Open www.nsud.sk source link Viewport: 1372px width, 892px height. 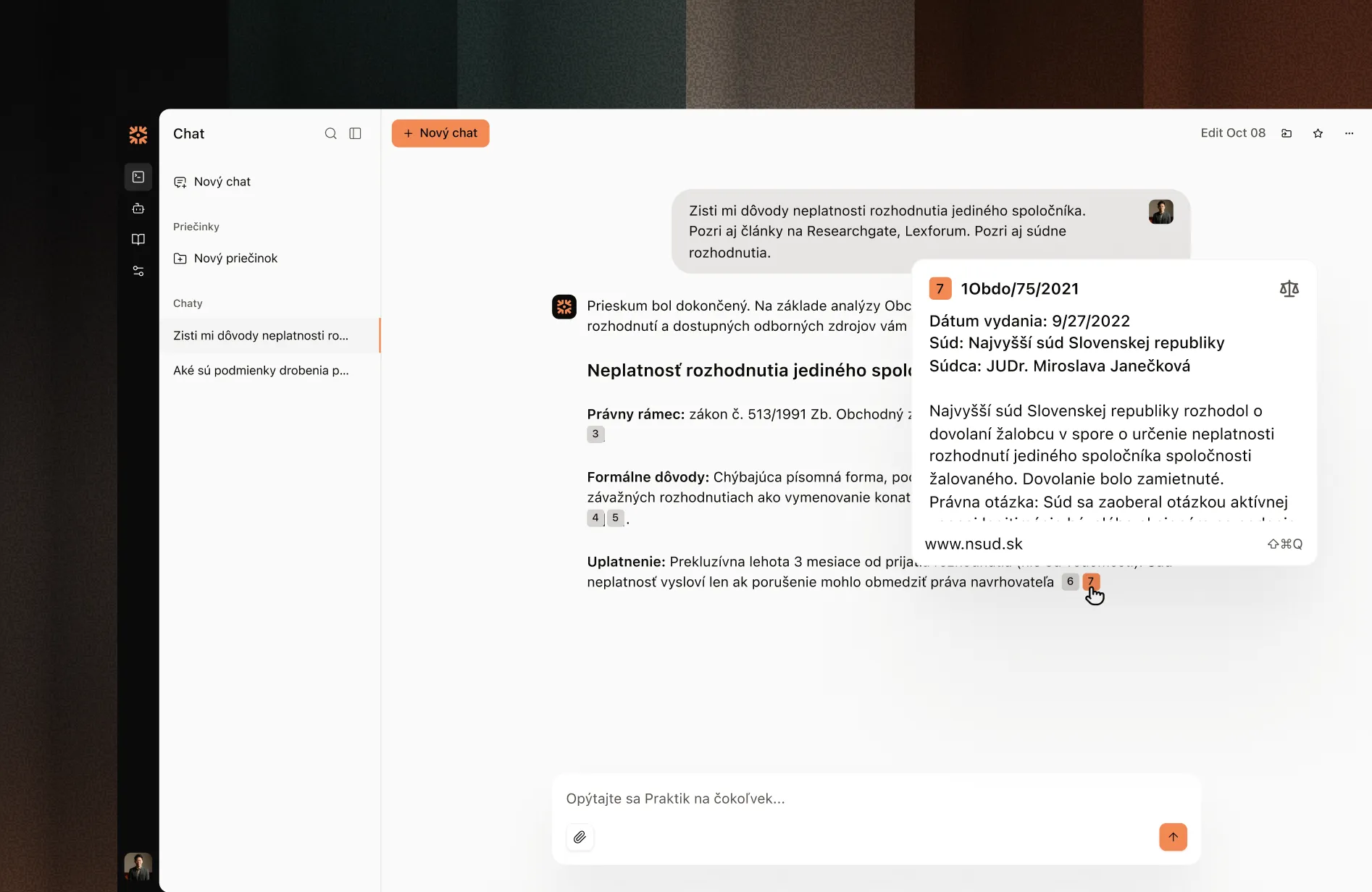(x=974, y=544)
